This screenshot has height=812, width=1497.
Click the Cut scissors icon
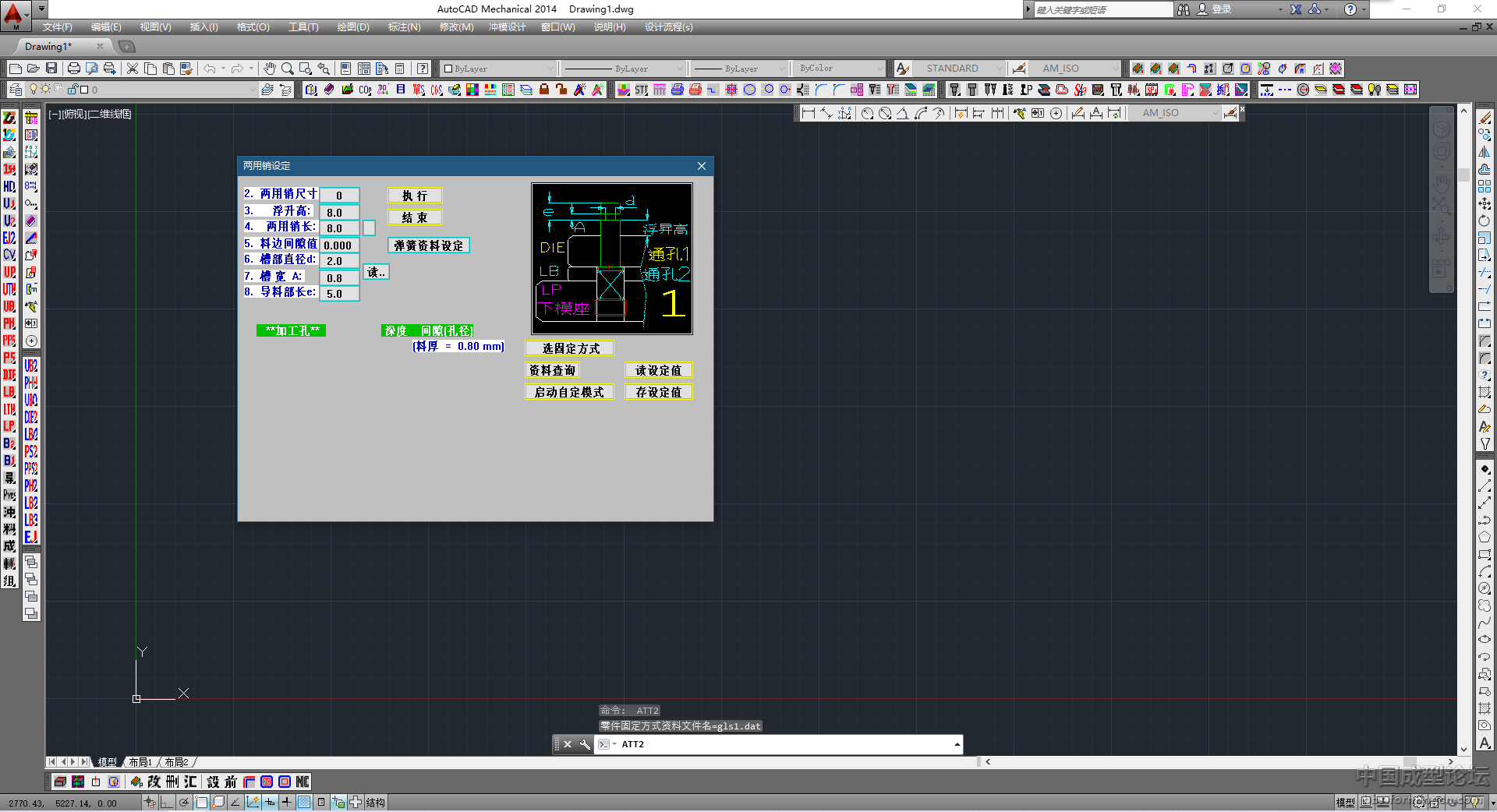point(133,69)
